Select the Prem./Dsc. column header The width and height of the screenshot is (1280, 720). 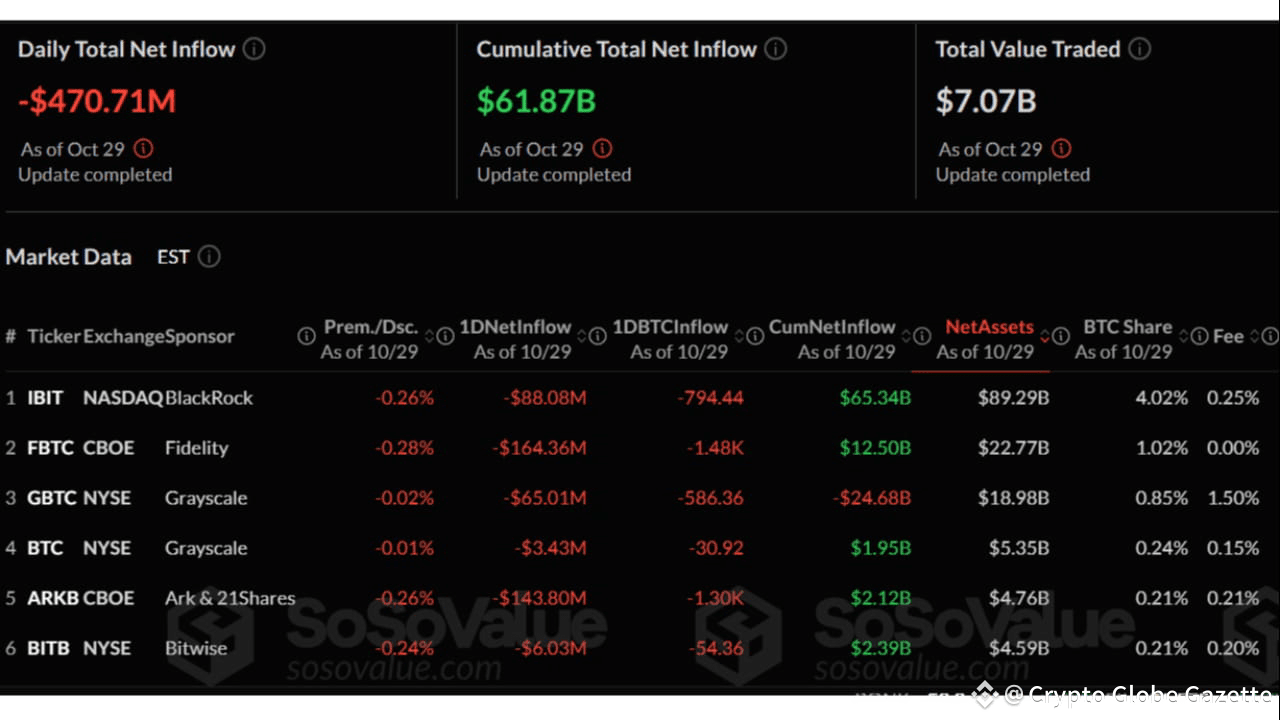(x=371, y=327)
